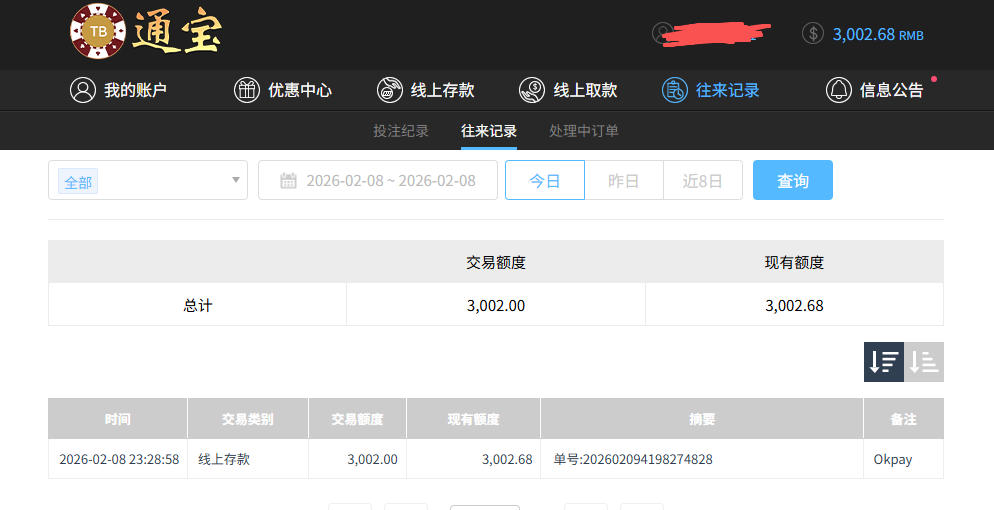Click the dollar coin balance icon
Image resolution: width=994 pixels, height=510 pixels.
(x=813, y=33)
